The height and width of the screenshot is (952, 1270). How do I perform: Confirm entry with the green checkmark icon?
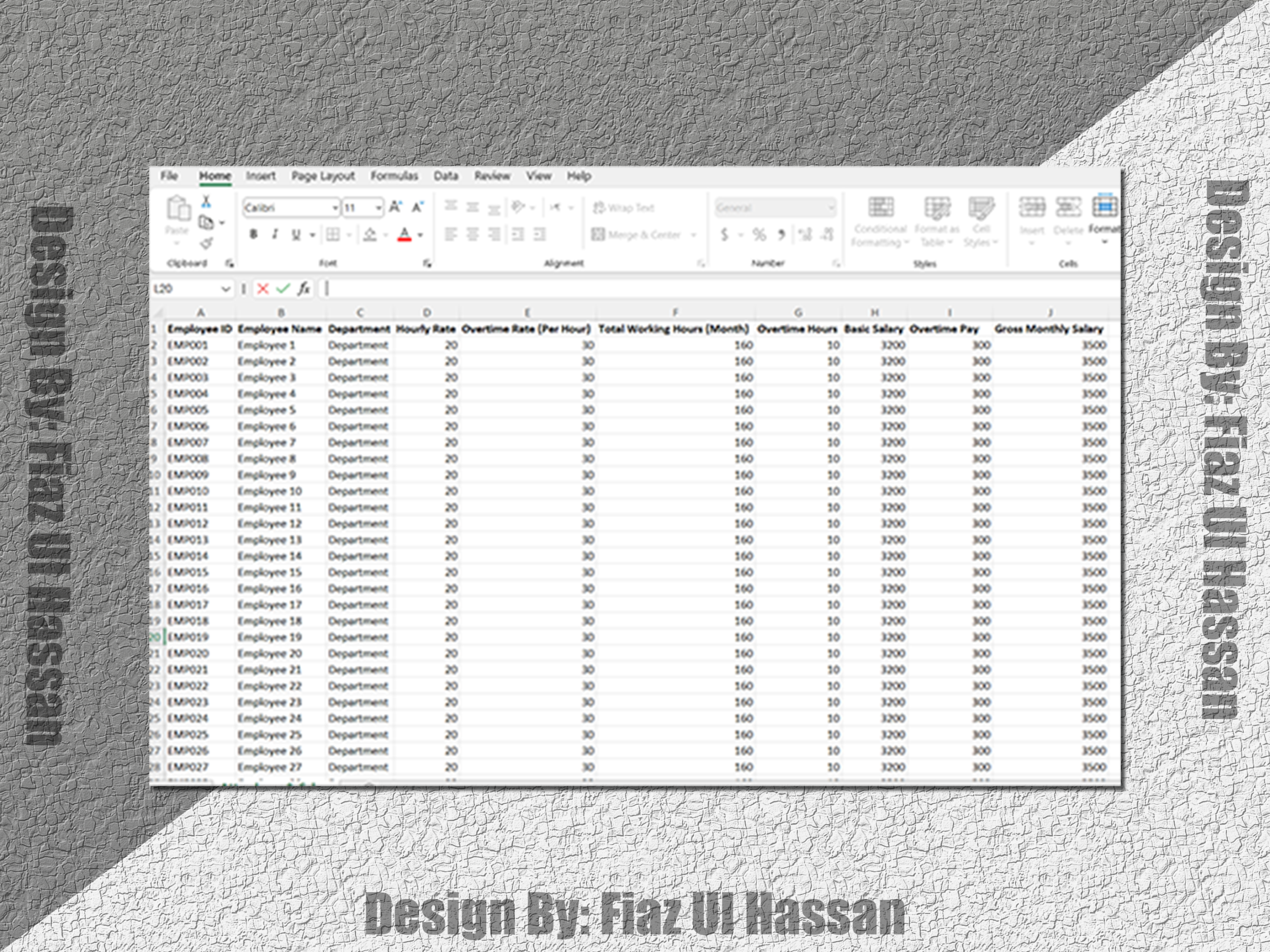tap(283, 289)
